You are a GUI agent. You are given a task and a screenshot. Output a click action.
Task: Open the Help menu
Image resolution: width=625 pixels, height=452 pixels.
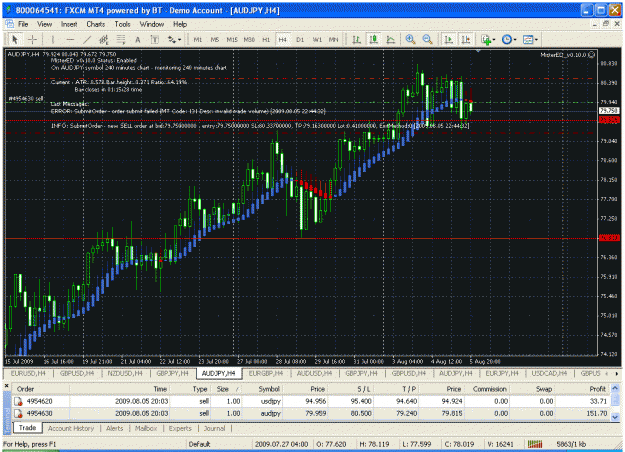point(180,24)
